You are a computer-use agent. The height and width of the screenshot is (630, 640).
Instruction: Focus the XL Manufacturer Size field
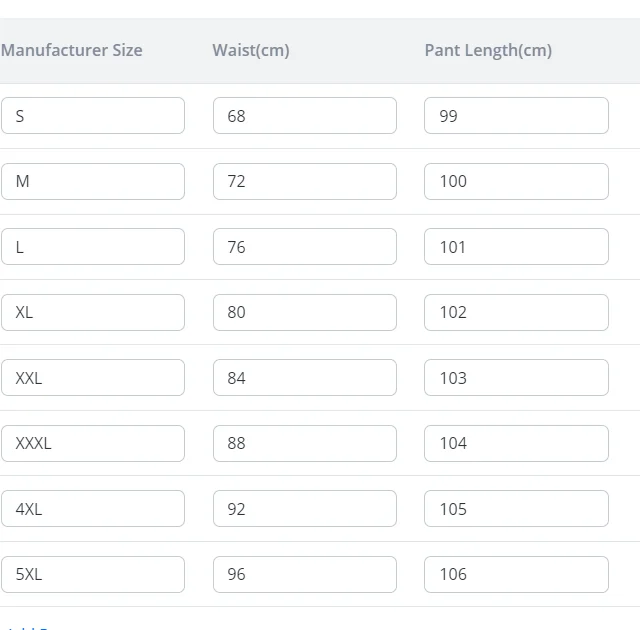pos(92,312)
